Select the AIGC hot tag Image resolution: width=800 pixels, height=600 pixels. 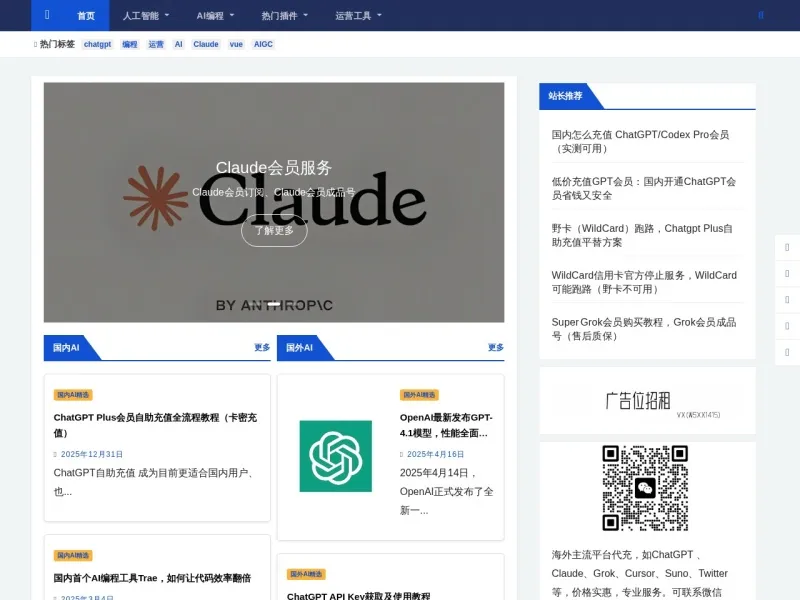tap(263, 44)
